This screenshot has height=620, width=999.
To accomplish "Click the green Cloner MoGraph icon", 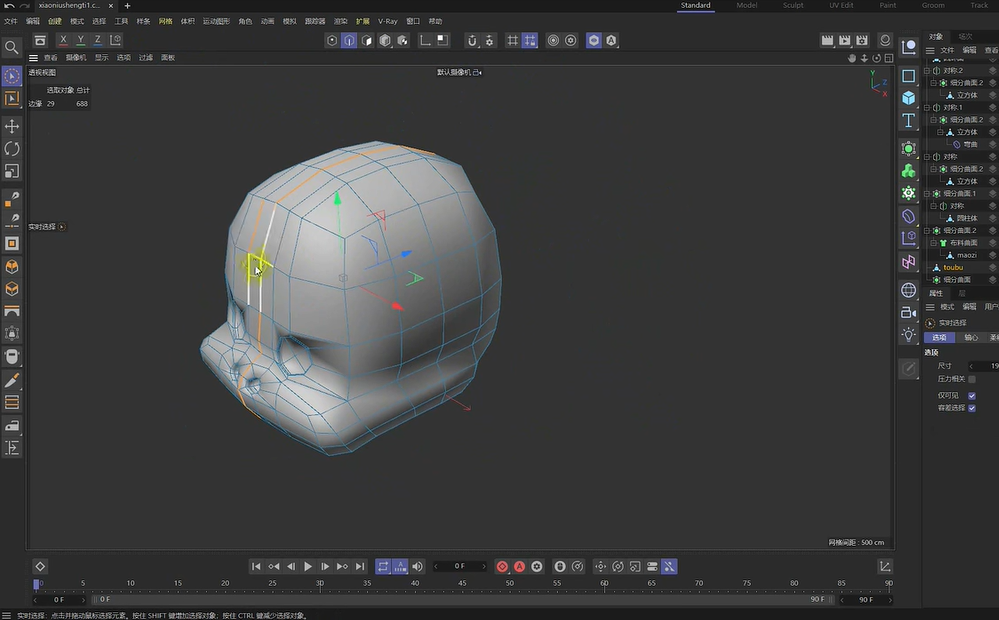I will point(909,171).
